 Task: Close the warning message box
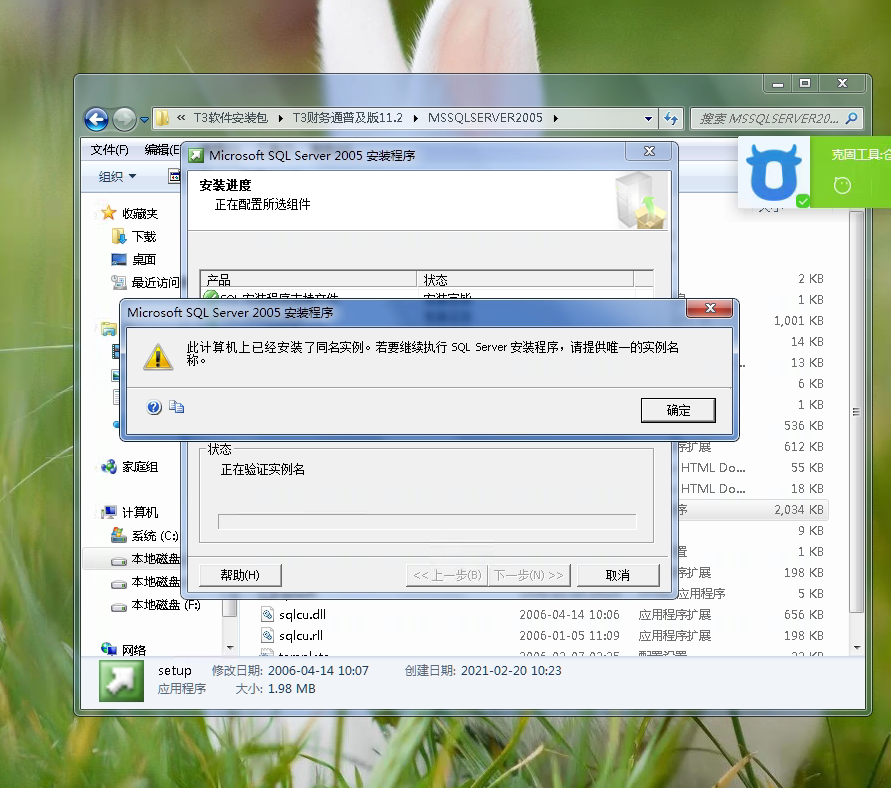pos(710,308)
